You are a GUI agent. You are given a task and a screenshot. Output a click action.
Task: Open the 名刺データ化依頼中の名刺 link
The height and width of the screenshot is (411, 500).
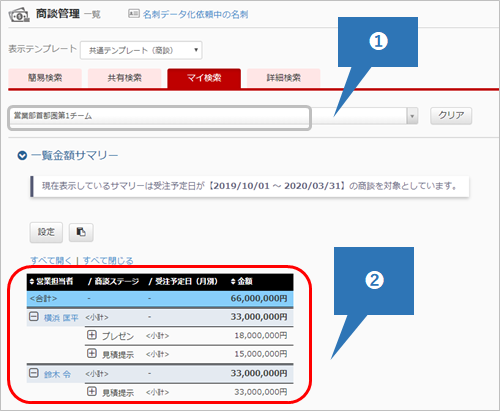(195, 14)
